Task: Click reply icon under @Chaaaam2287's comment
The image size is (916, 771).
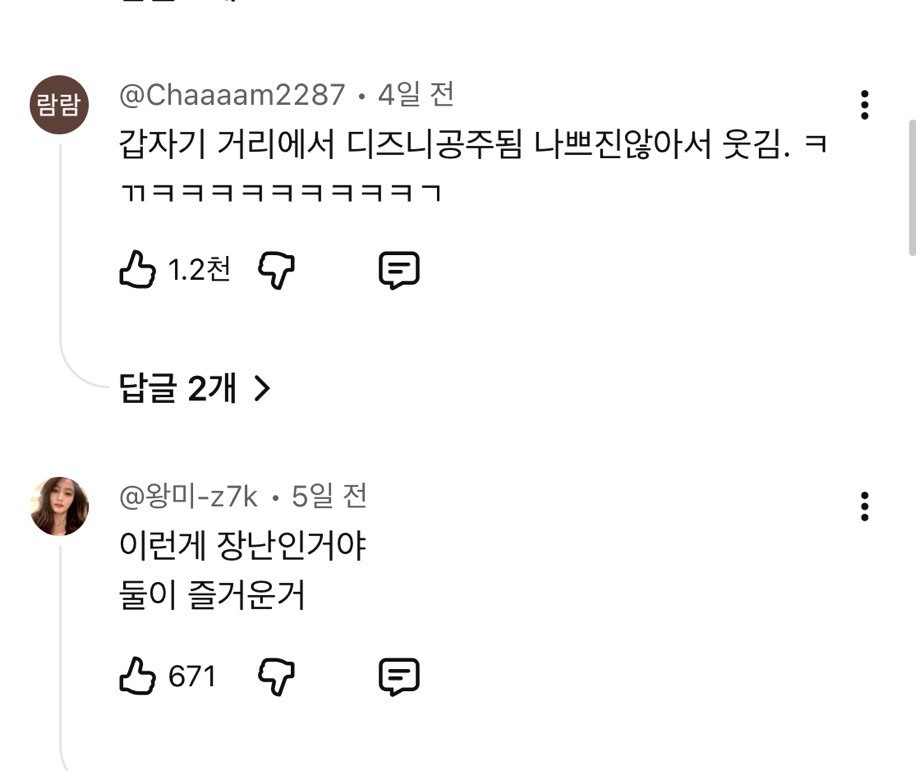Action: click(x=398, y=270)
